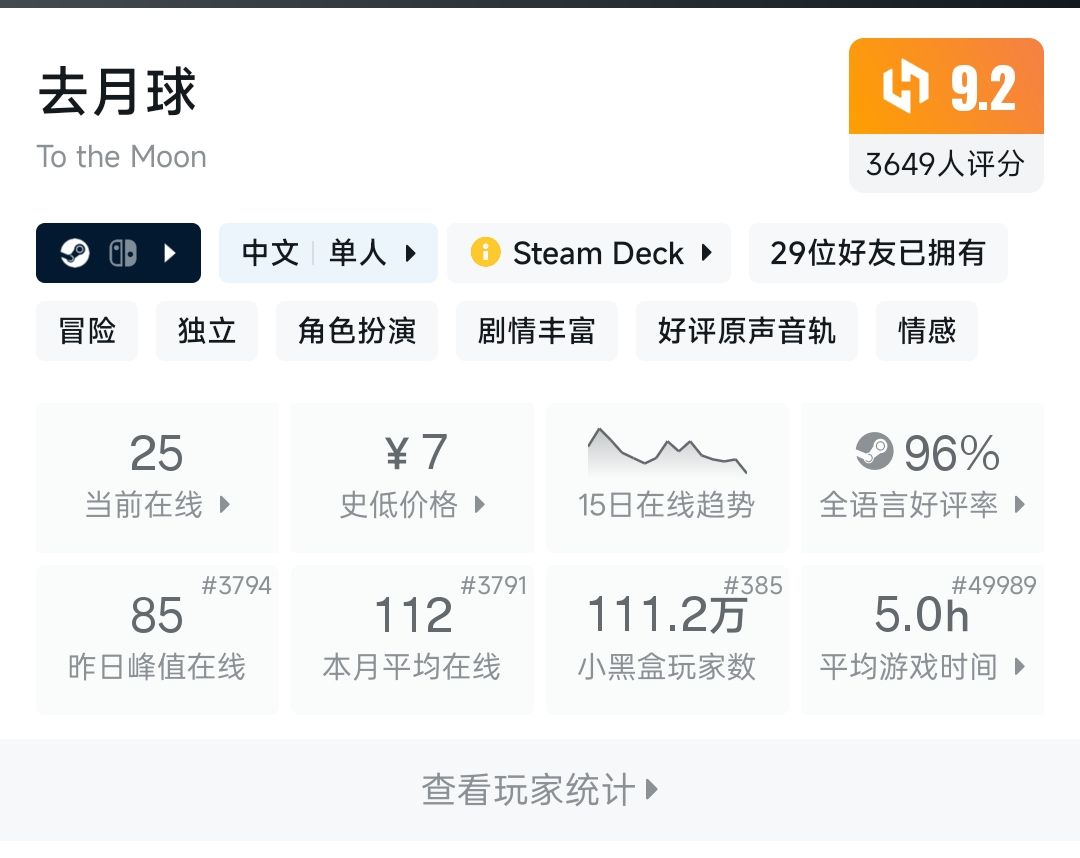Expand the platforms list arrow
The width and height of the screenshot is (1080, 858).
pos(169,253)
